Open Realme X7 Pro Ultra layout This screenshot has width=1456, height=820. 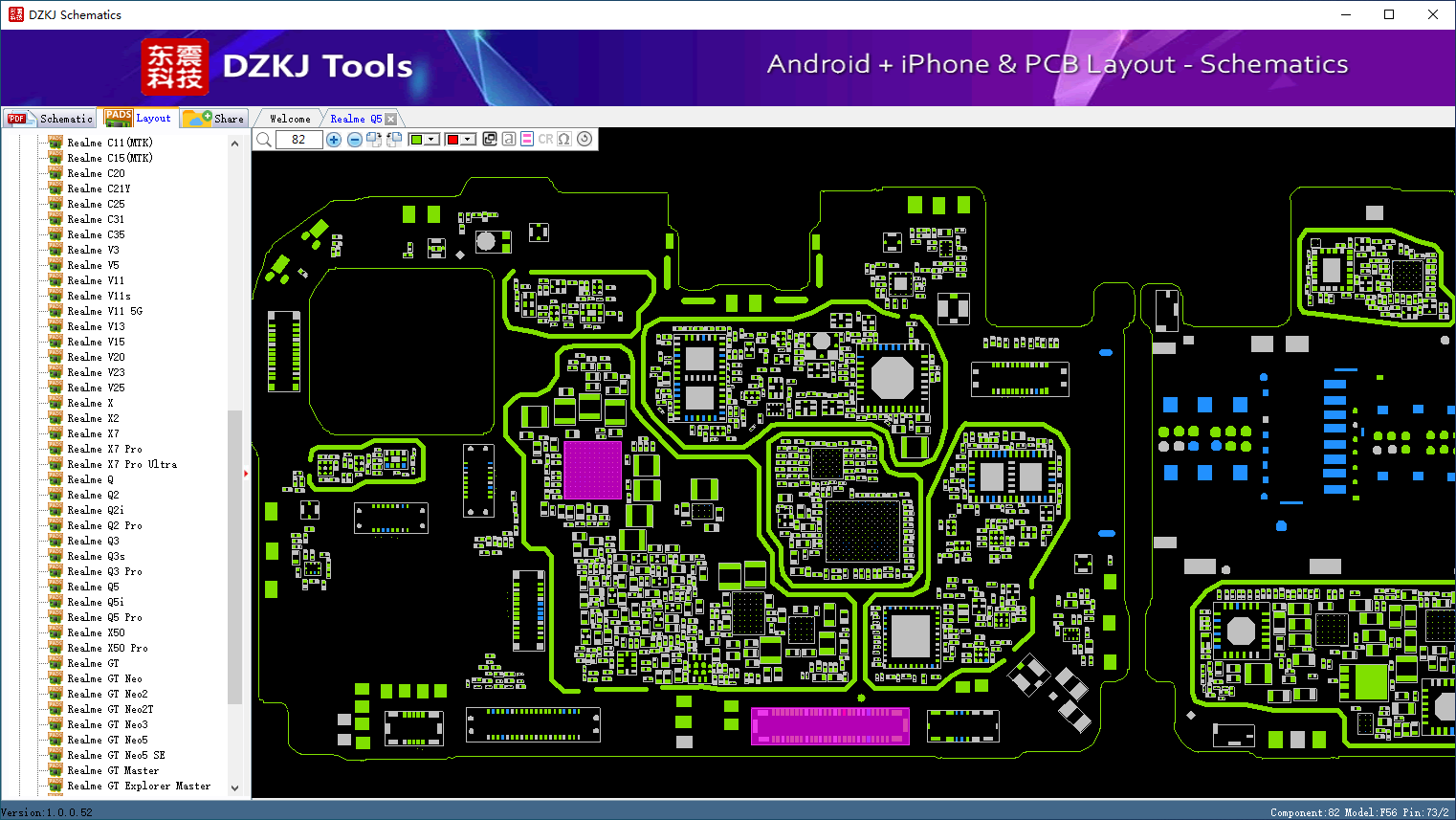[x=121, y=464]
